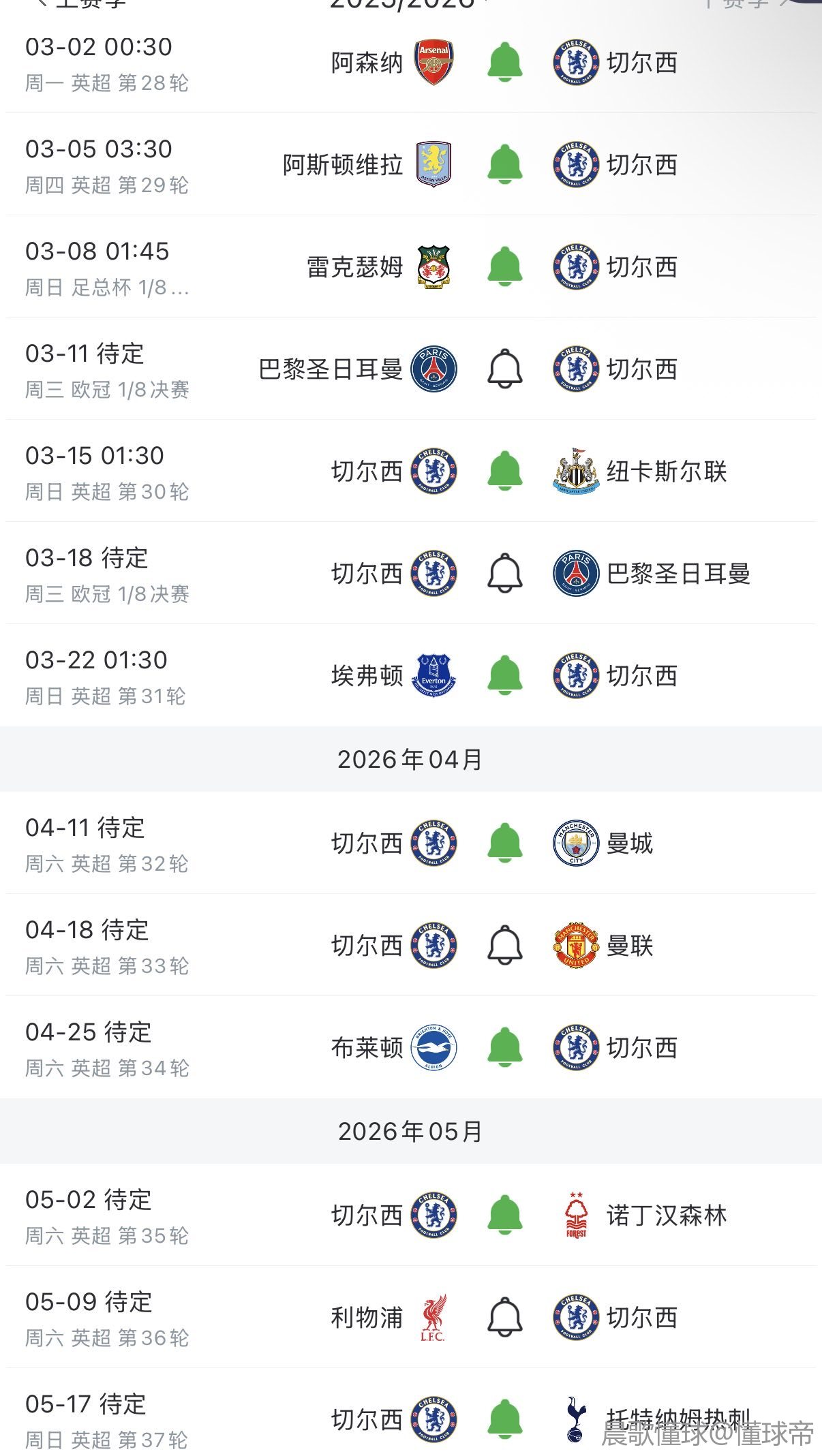Select the Wrexham crest in FA Cup match
The width and height of the screenshot is (822, 1456).
434,266
